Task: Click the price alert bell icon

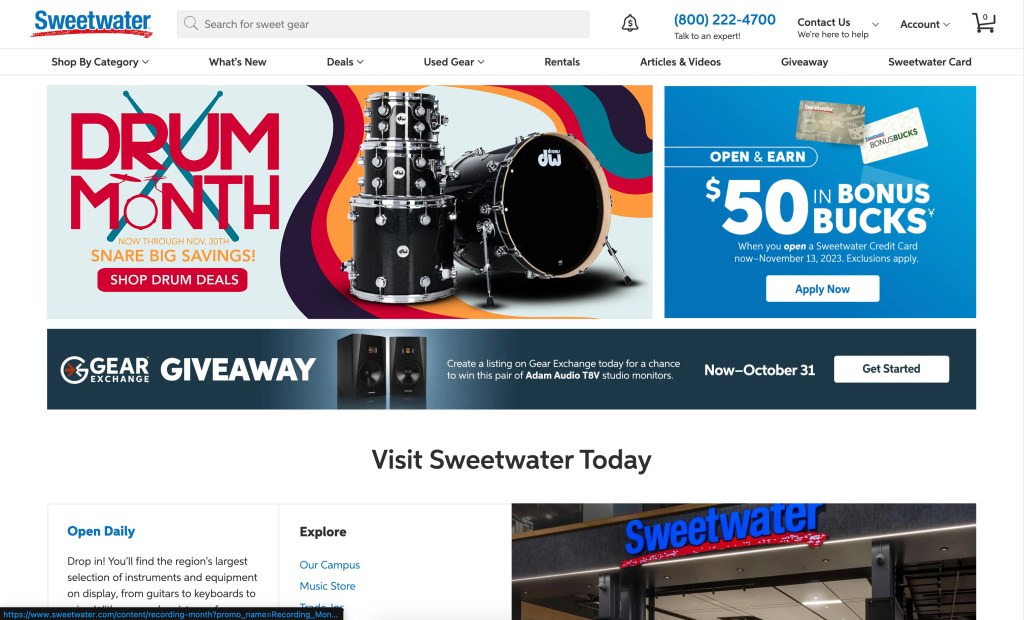Action: (x=630, y=24)
